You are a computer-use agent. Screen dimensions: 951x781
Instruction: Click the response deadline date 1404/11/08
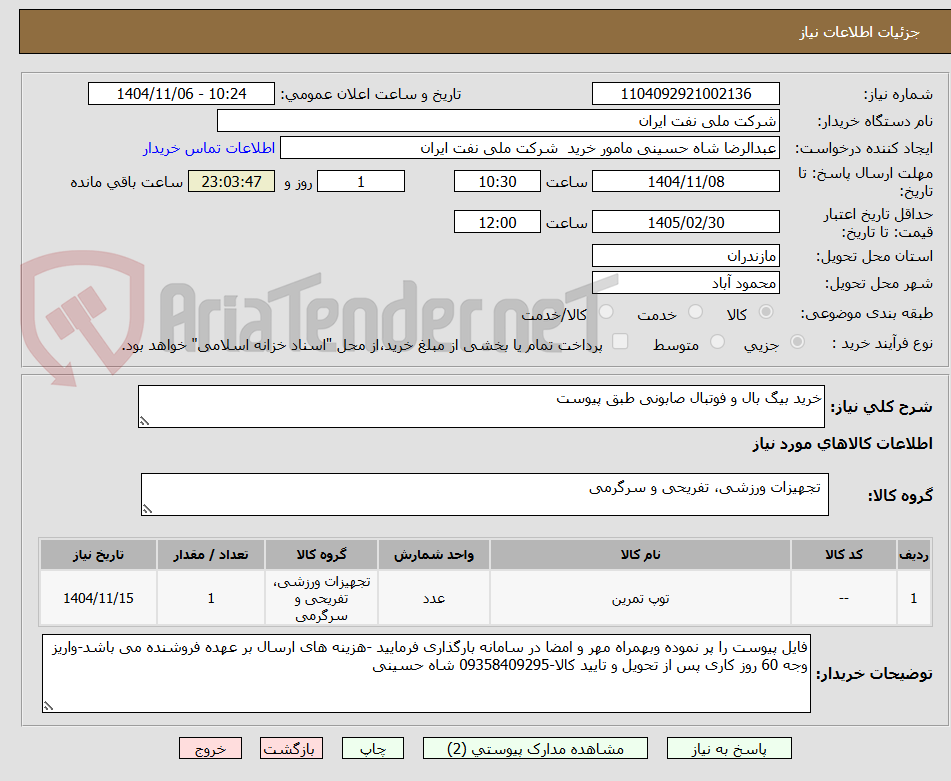pyautogui.click(x=685, y=181)
